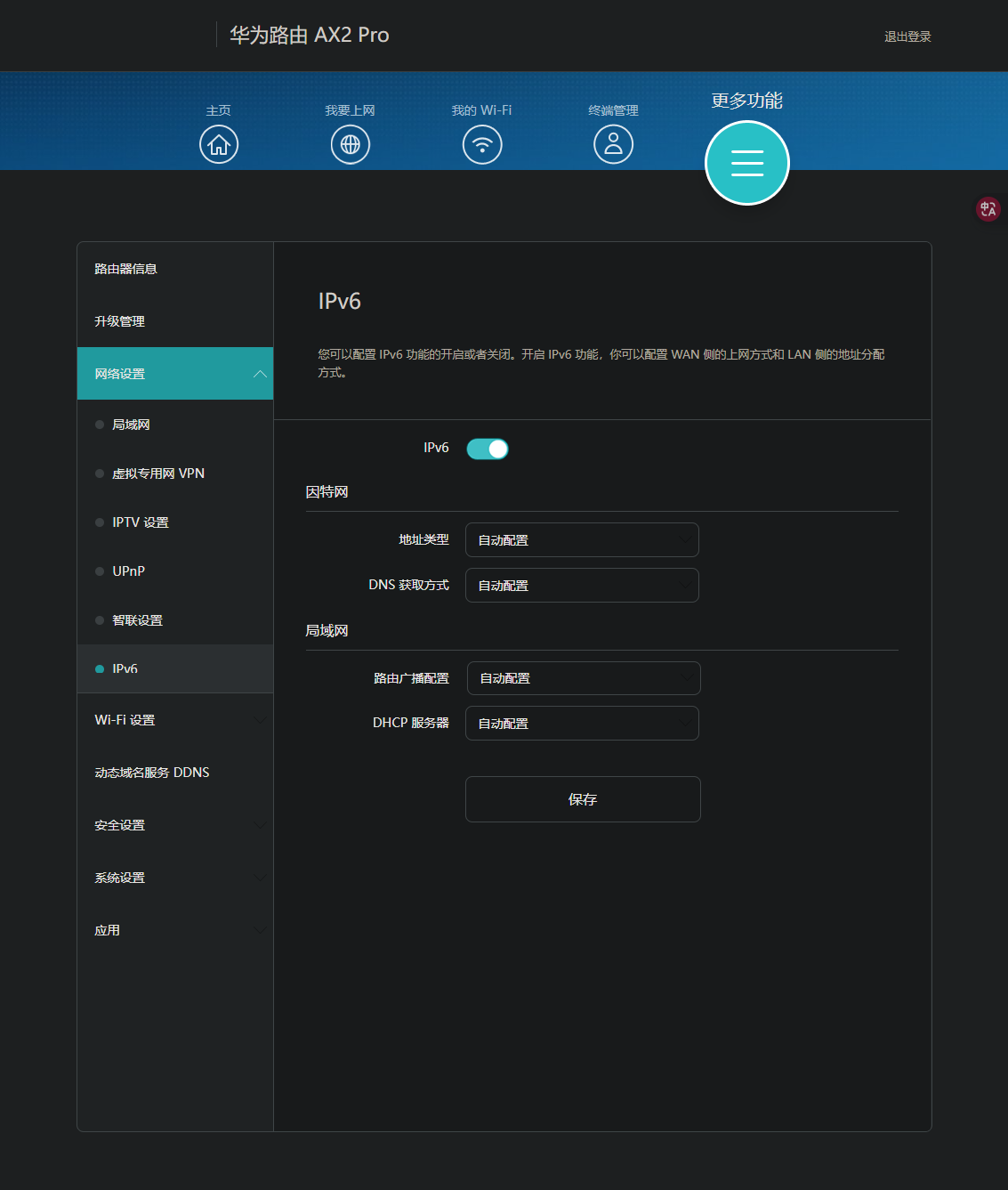Open 动态域名服务 DDNS in the sidebar
Screen dimensions: 1008x1190
coord(175,773)
